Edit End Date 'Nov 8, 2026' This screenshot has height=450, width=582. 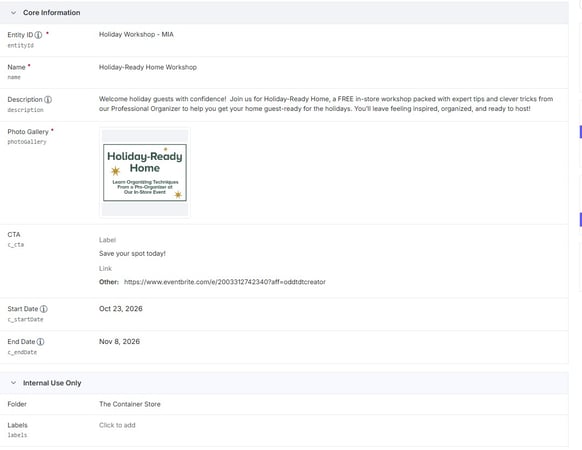point(120,342)
